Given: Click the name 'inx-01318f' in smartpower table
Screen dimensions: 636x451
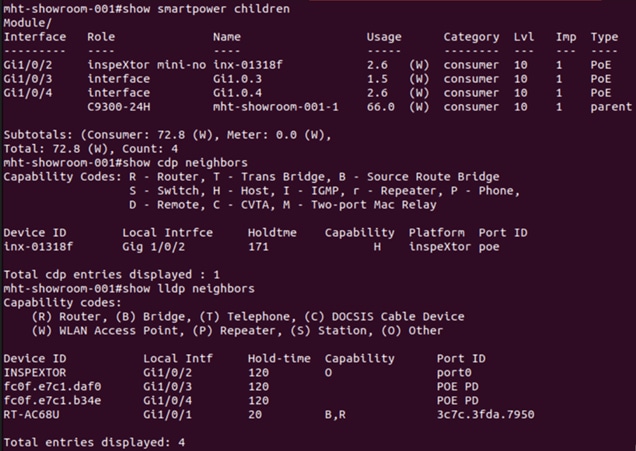Looking at the screenshot, I should click(248, 65).
